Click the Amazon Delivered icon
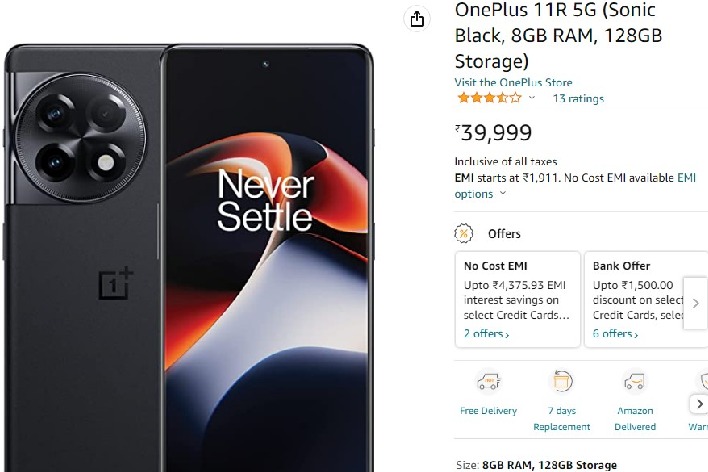Viewport: 708px width, 472px height. tap(634, 381)
